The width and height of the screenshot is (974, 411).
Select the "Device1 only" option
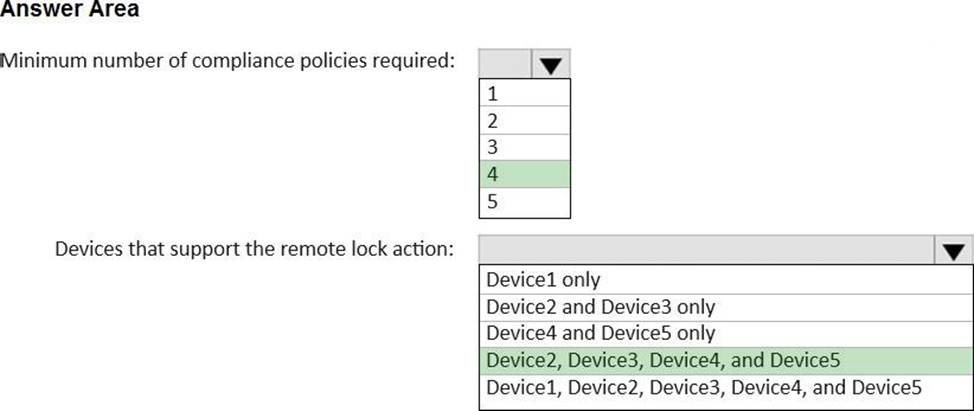pos(725,279)
